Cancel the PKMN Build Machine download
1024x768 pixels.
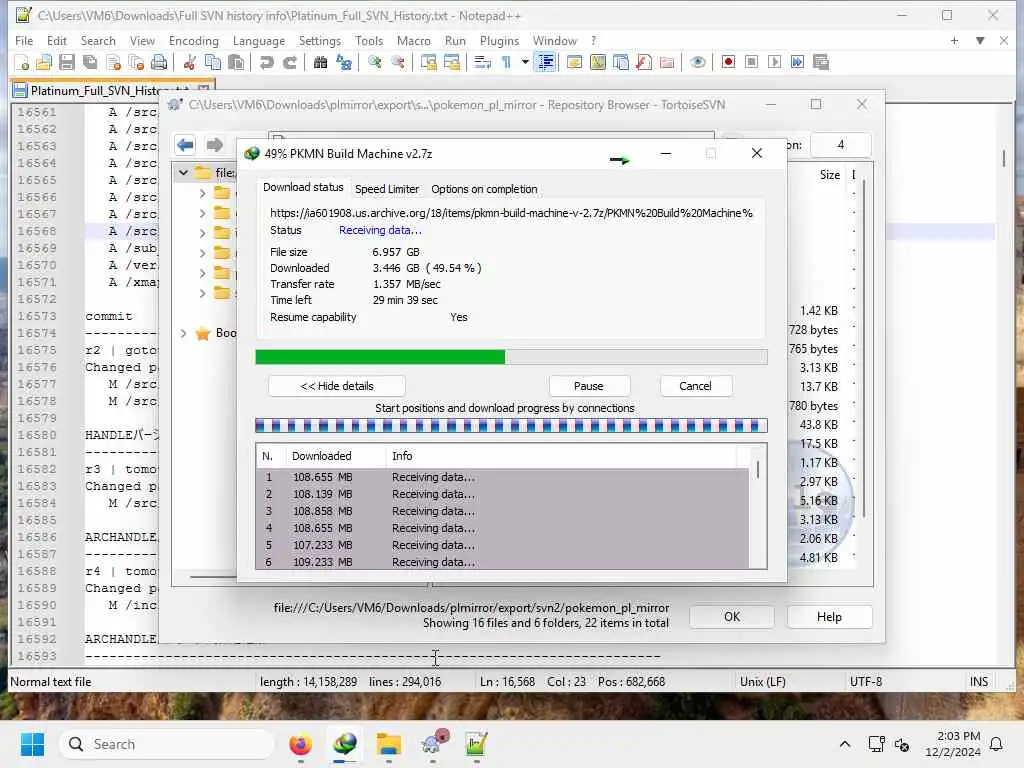(x=696, y=386)
